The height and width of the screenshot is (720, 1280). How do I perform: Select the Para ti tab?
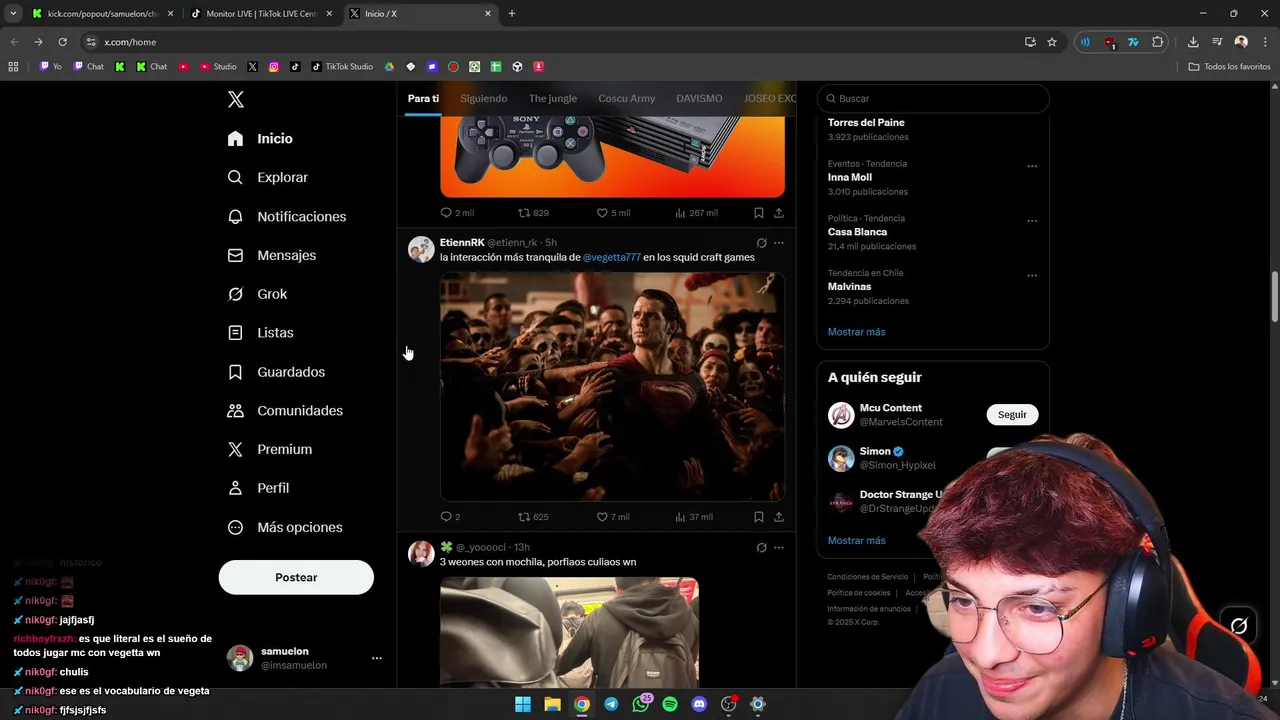[x=423, y=98]
